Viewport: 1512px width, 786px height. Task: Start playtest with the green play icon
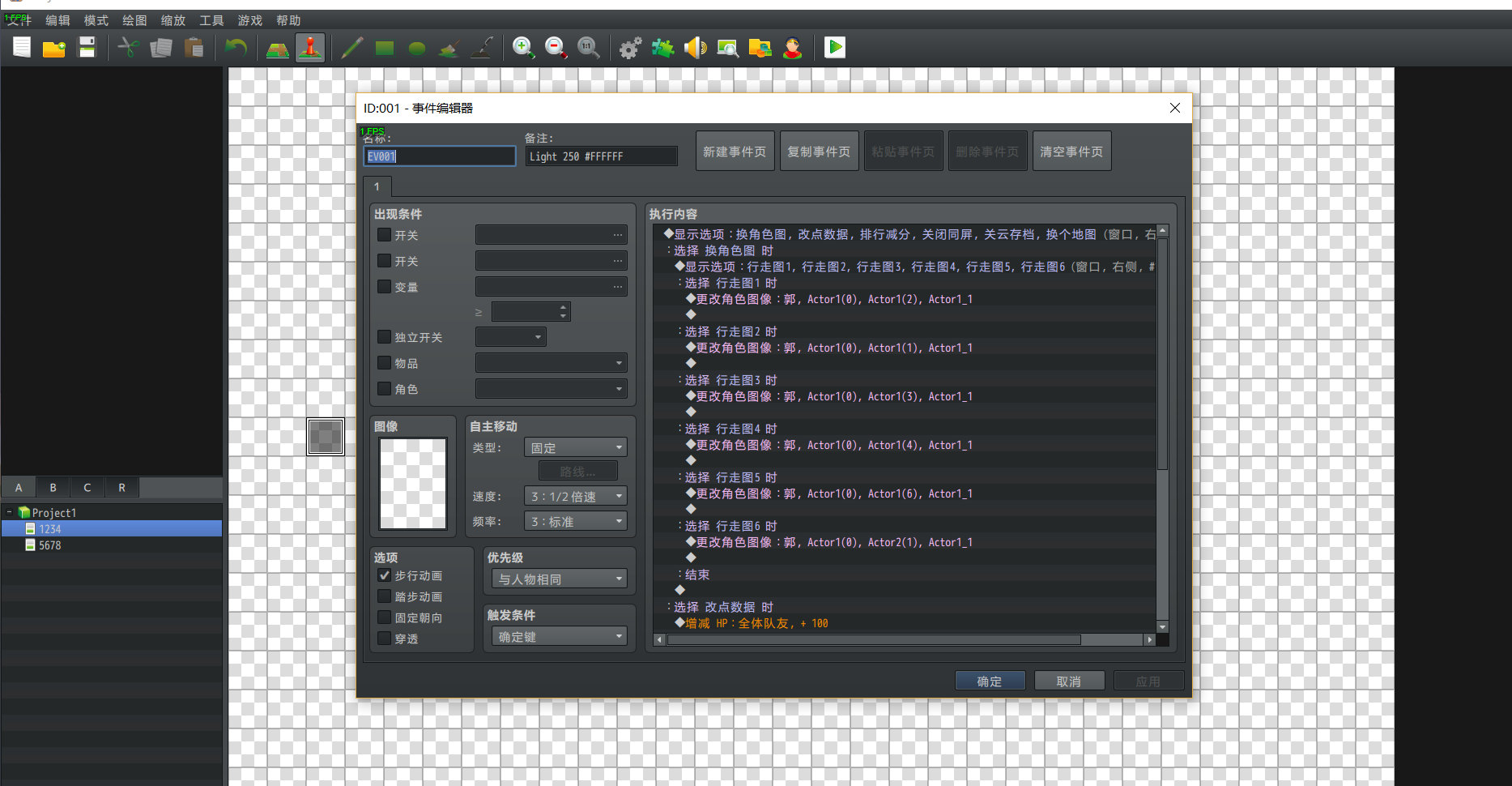(835, 48)
